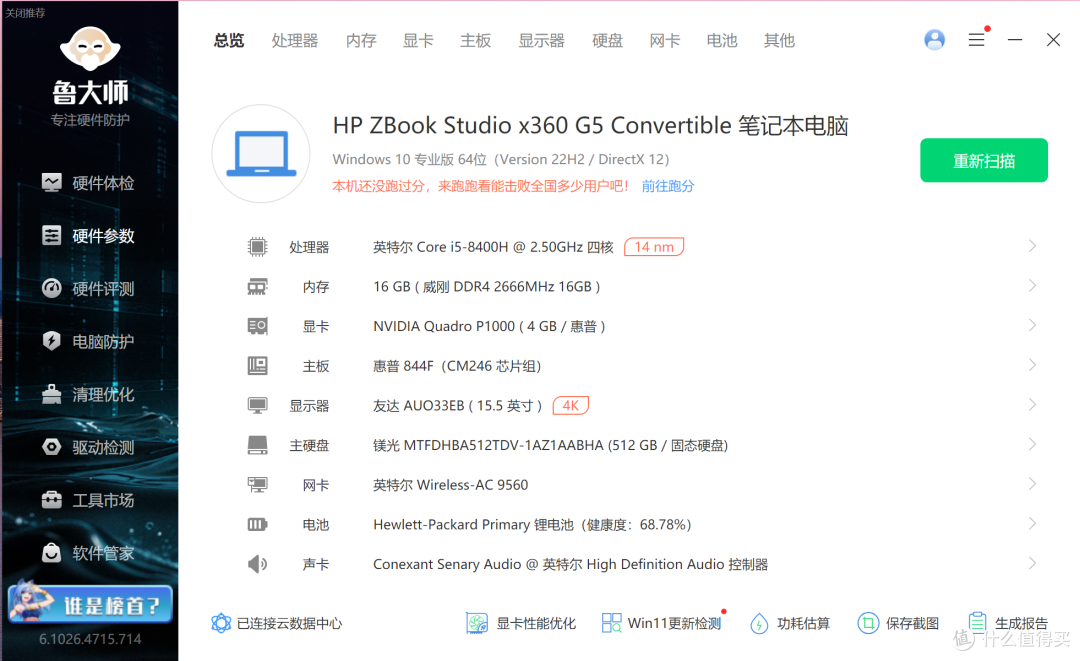Expand the 显卡 row chevron
This screenshot has height=661, width=1080.
coord(1032,325)
